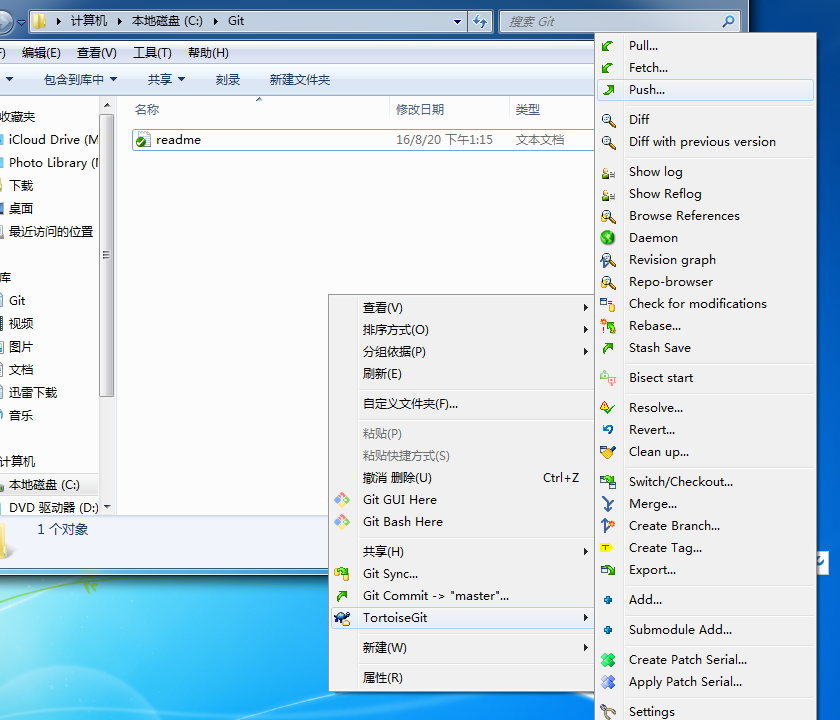Screen dimensions: 840x720
Task: Select 本地磁盘 (C:) in navigation pane
Action: click(x=44, y=485)
